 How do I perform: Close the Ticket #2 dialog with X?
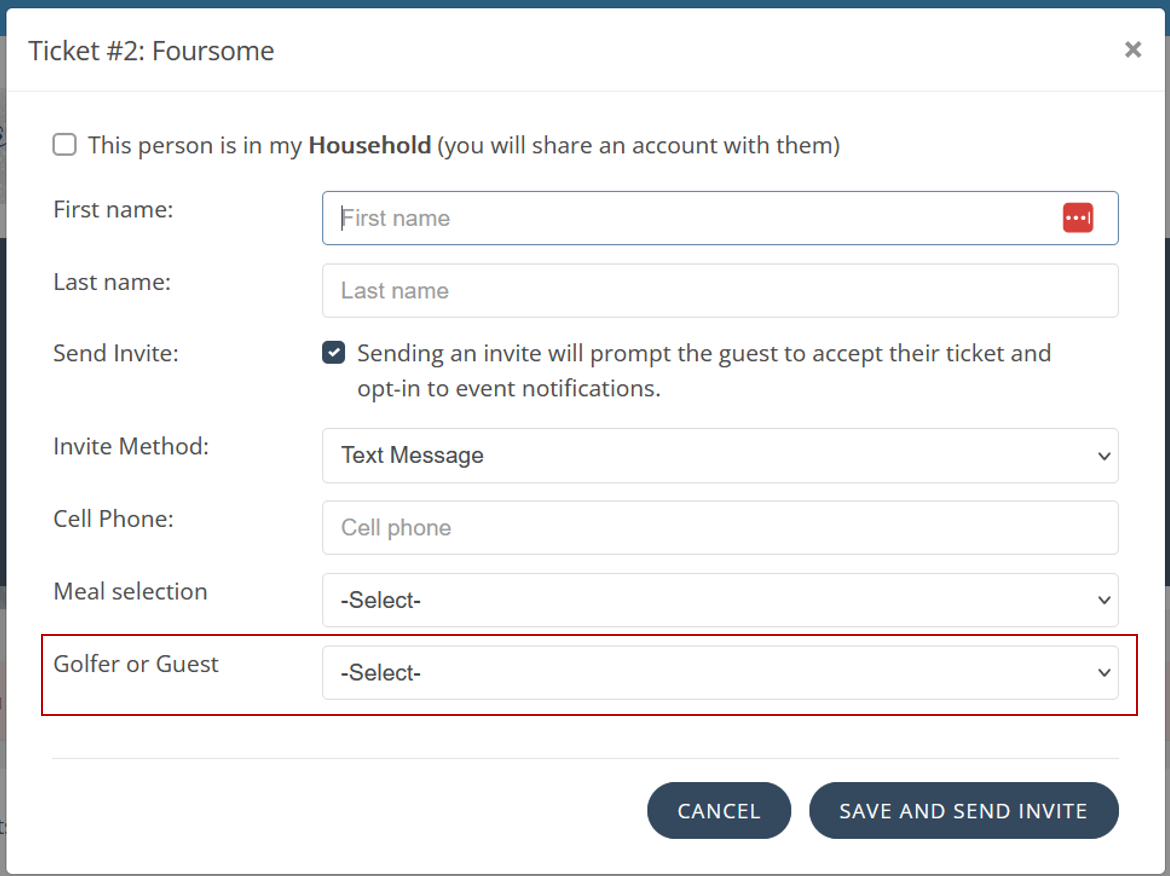tap(1132, 50)
